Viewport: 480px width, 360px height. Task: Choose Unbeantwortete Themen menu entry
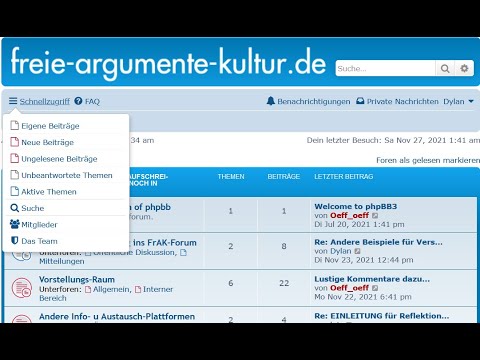(x=66, y=175)
